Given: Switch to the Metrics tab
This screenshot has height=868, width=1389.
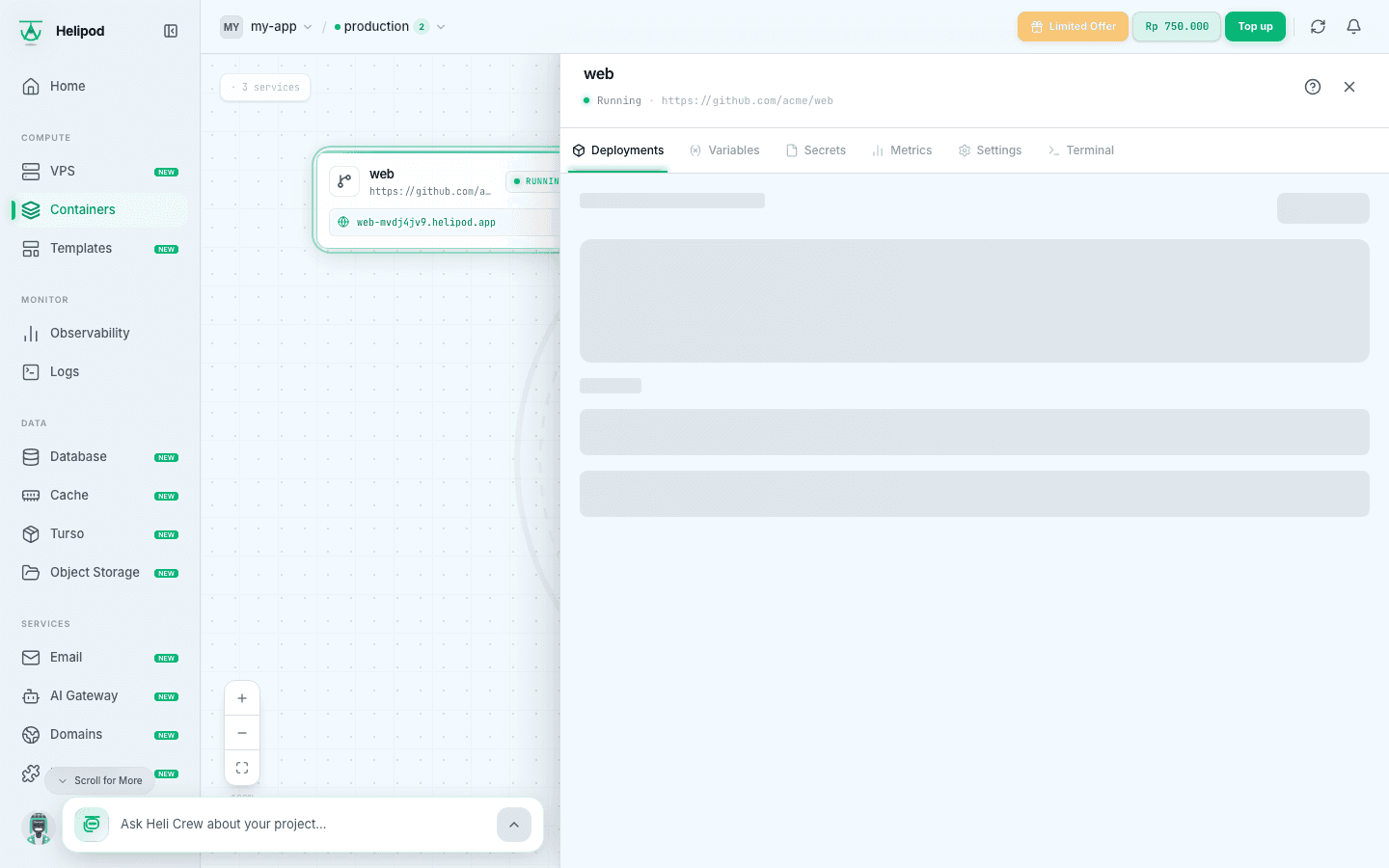Looking at the screenshot, I should pos(902,150).
